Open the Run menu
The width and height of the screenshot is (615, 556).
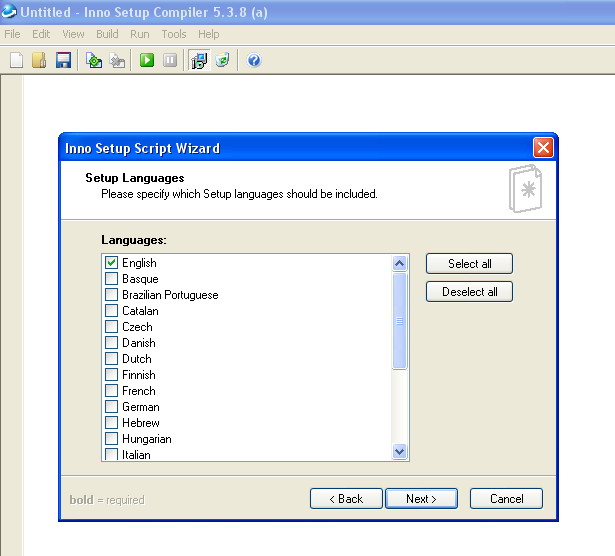coord(140,35)
